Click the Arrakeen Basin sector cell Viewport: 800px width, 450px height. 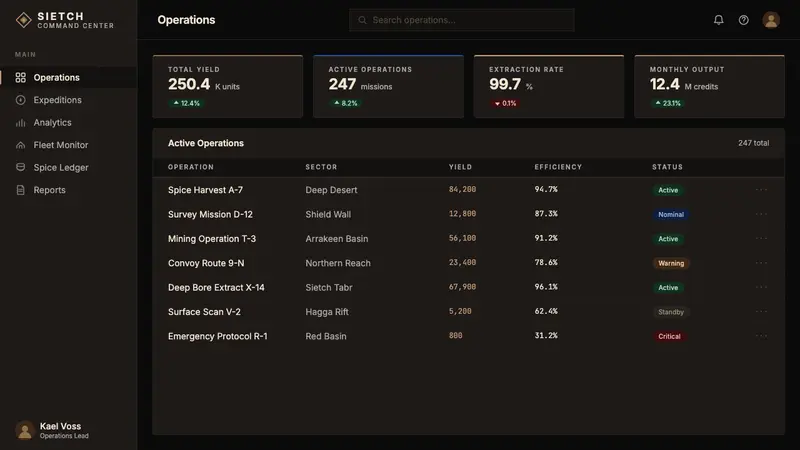(337, 239)
